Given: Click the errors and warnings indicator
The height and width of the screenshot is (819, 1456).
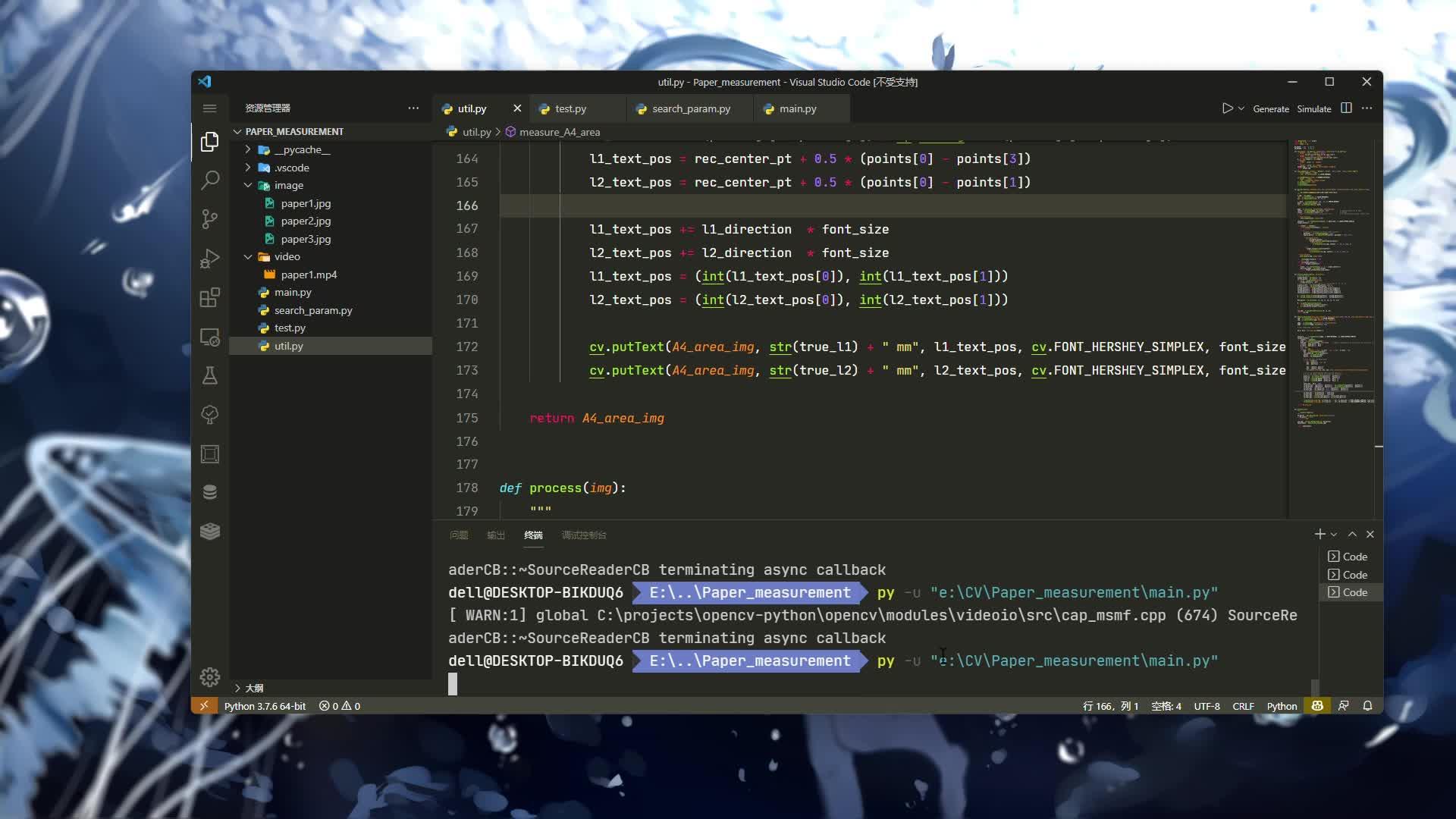Looking at the screenshot, I should coord(338,705).
